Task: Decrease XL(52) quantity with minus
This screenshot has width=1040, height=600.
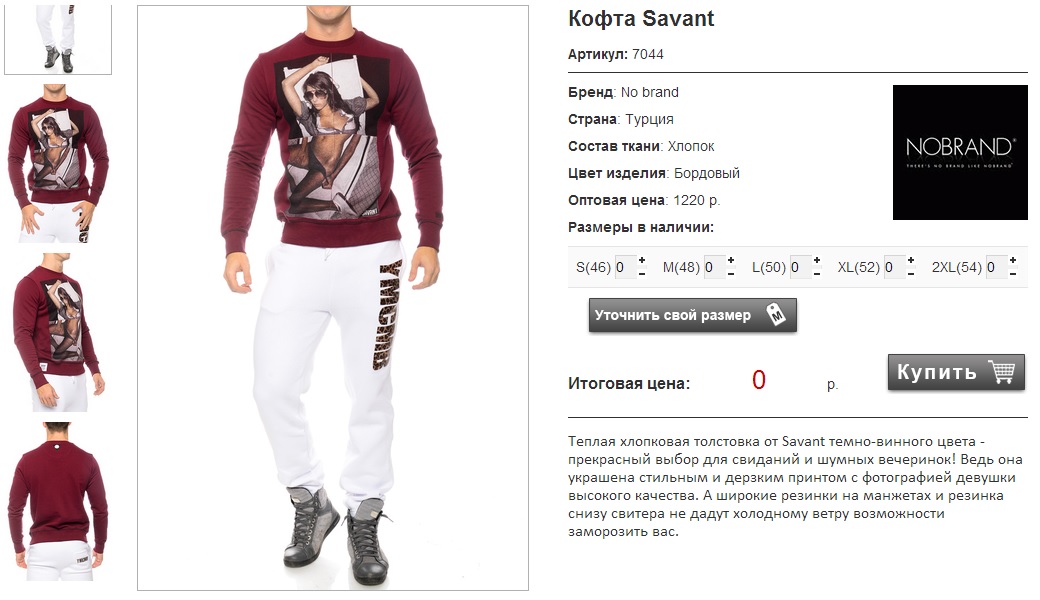Action: tap(911, 274)
